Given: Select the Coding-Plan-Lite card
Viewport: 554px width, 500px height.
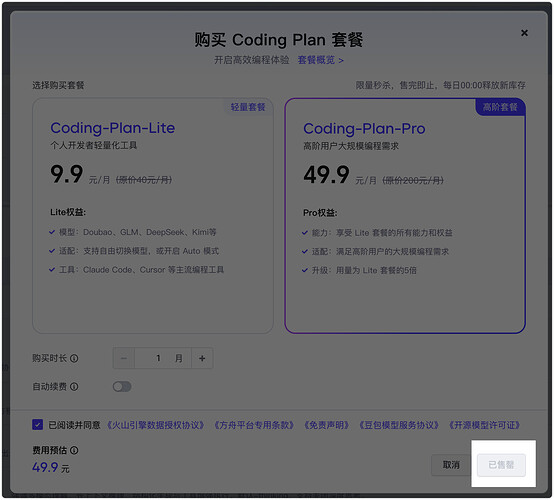Looking at the screenshot, I should coord(153,216).
